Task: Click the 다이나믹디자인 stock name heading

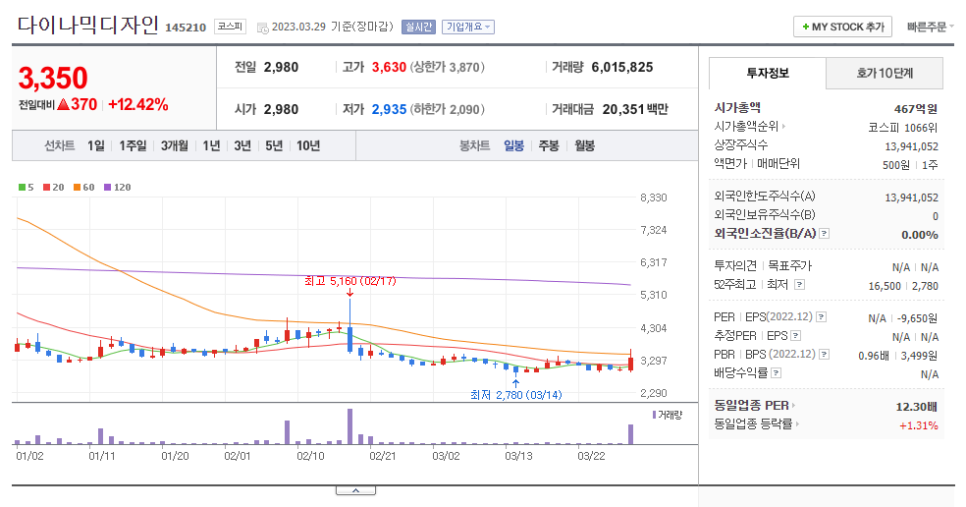Action: point(88,26)
